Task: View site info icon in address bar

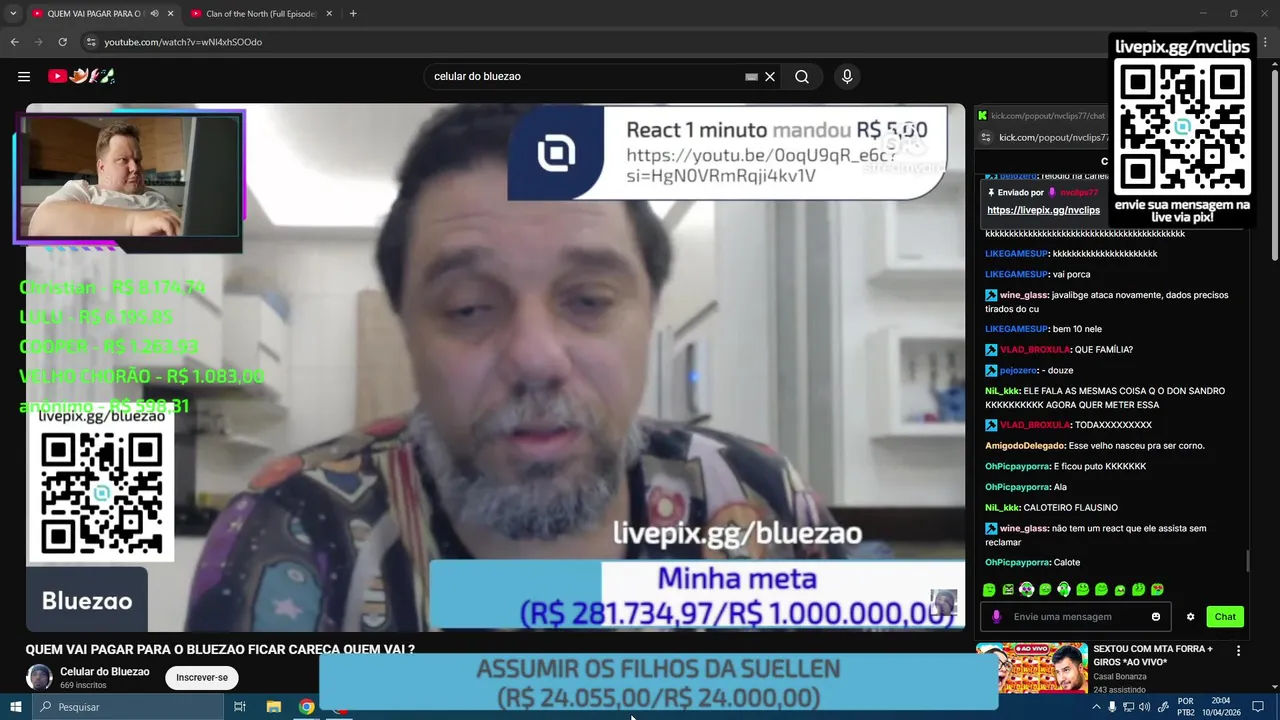Action: 91,42
